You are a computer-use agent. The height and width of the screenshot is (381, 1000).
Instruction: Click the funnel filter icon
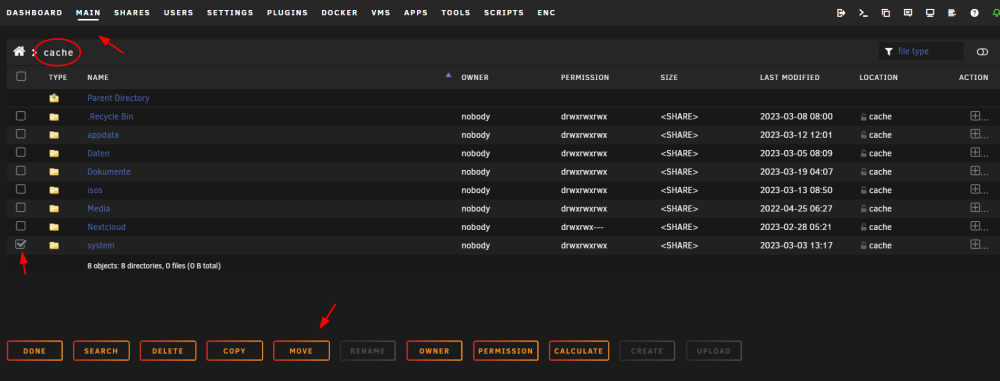pos(888,52)
